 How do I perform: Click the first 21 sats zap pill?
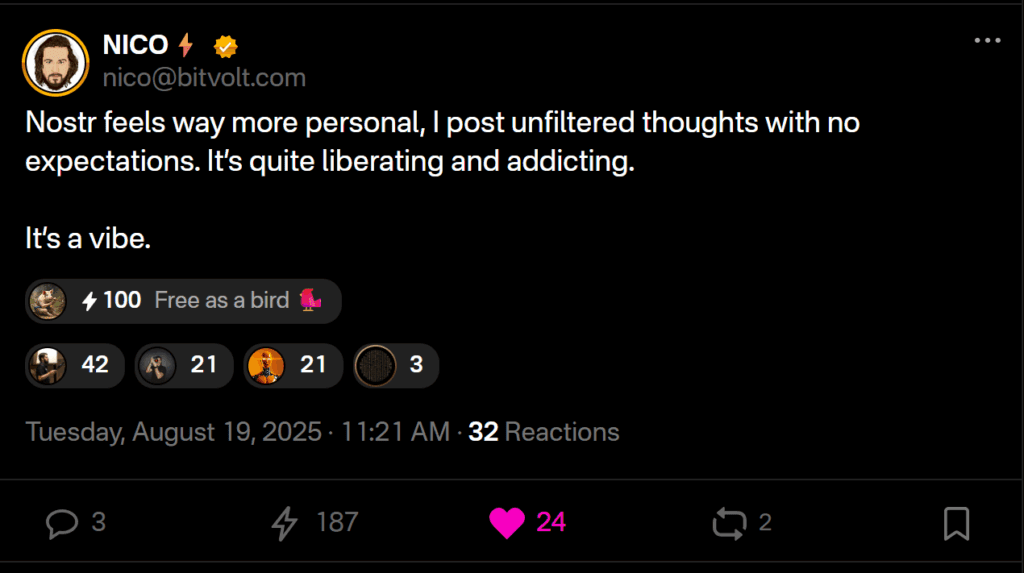click(x=184, y=366)
